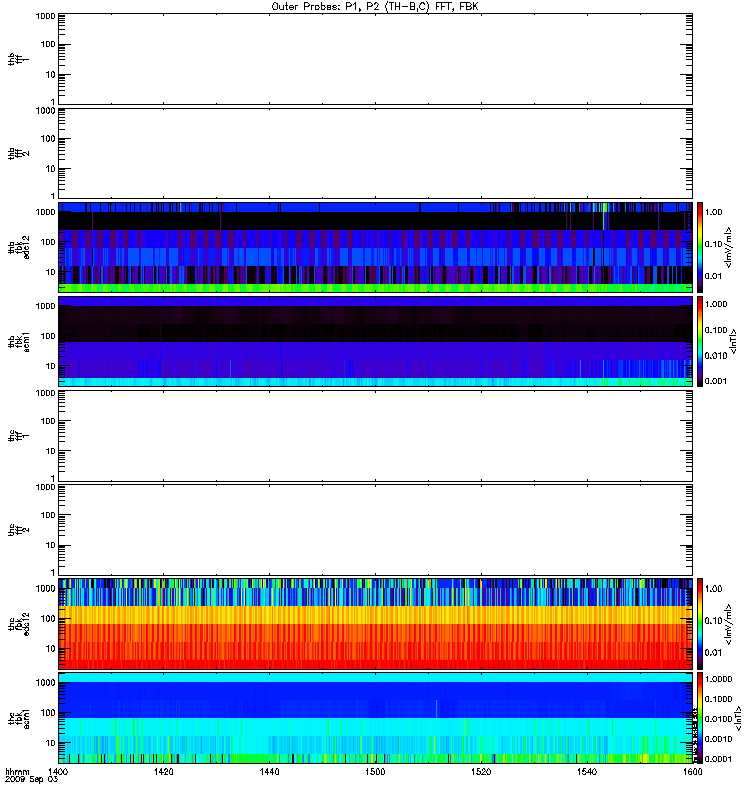Click the 'thc fbk edc12' panel axis label
The image size is (750, 800).
(x=18, y=624)
